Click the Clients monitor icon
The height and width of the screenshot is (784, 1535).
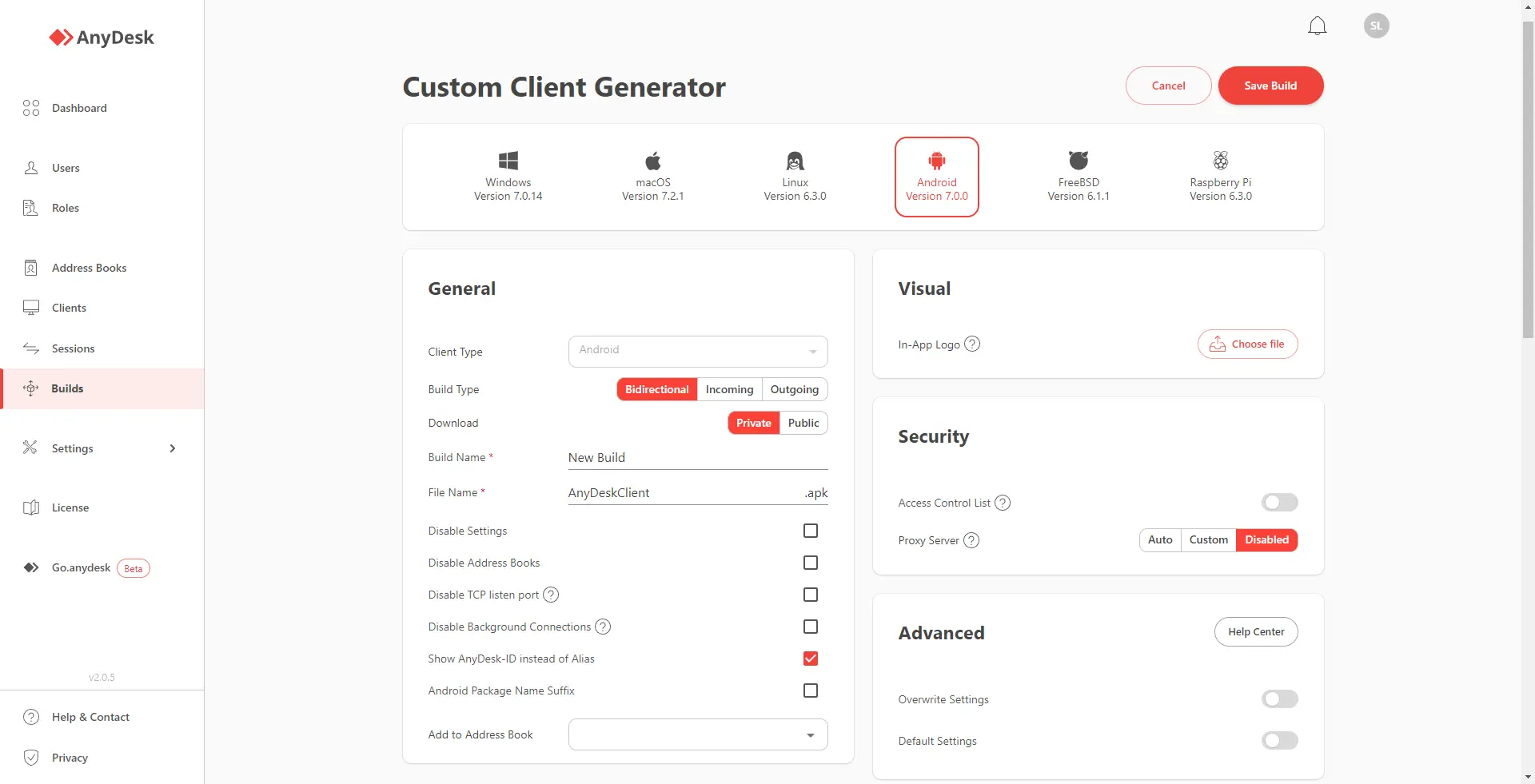click(x=31, y=308)
